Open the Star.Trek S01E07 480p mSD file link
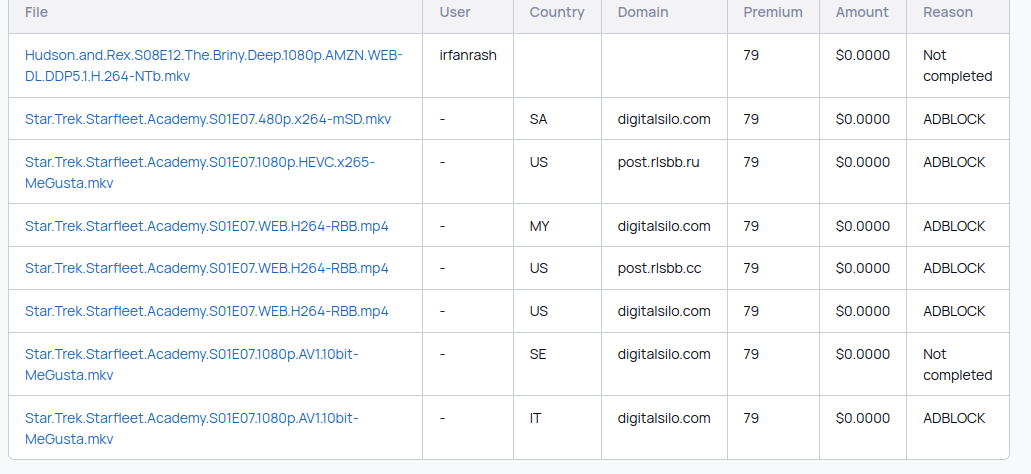 coord(208,119)
